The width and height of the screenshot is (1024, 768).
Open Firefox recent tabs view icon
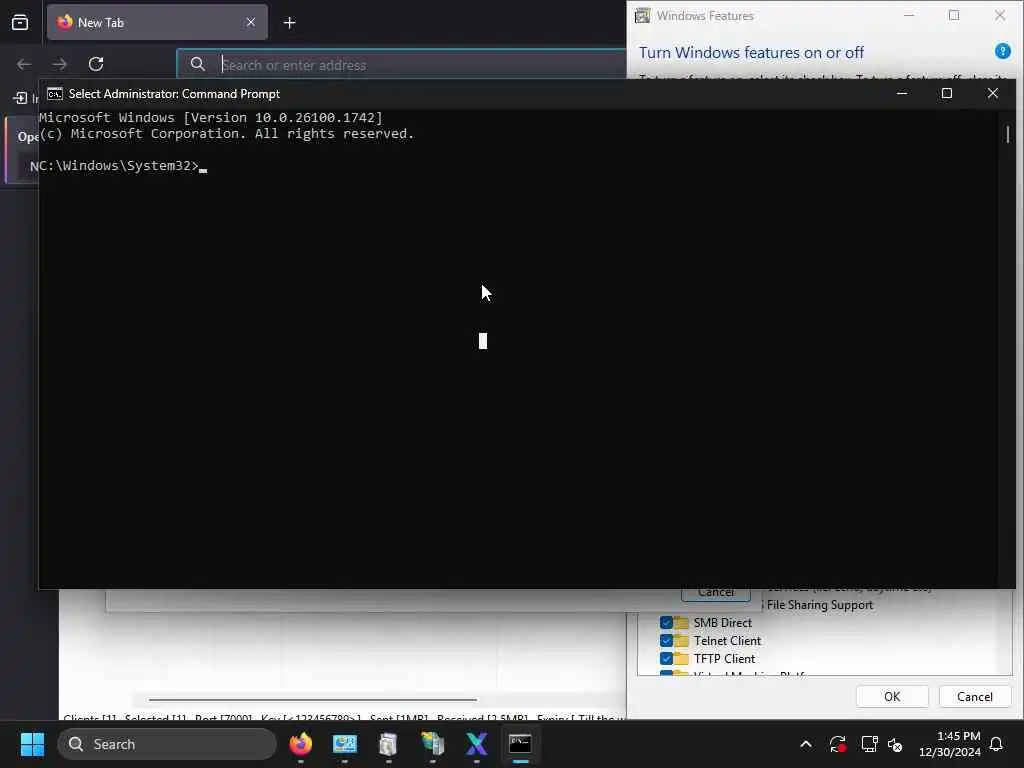[x=20, y=23]
